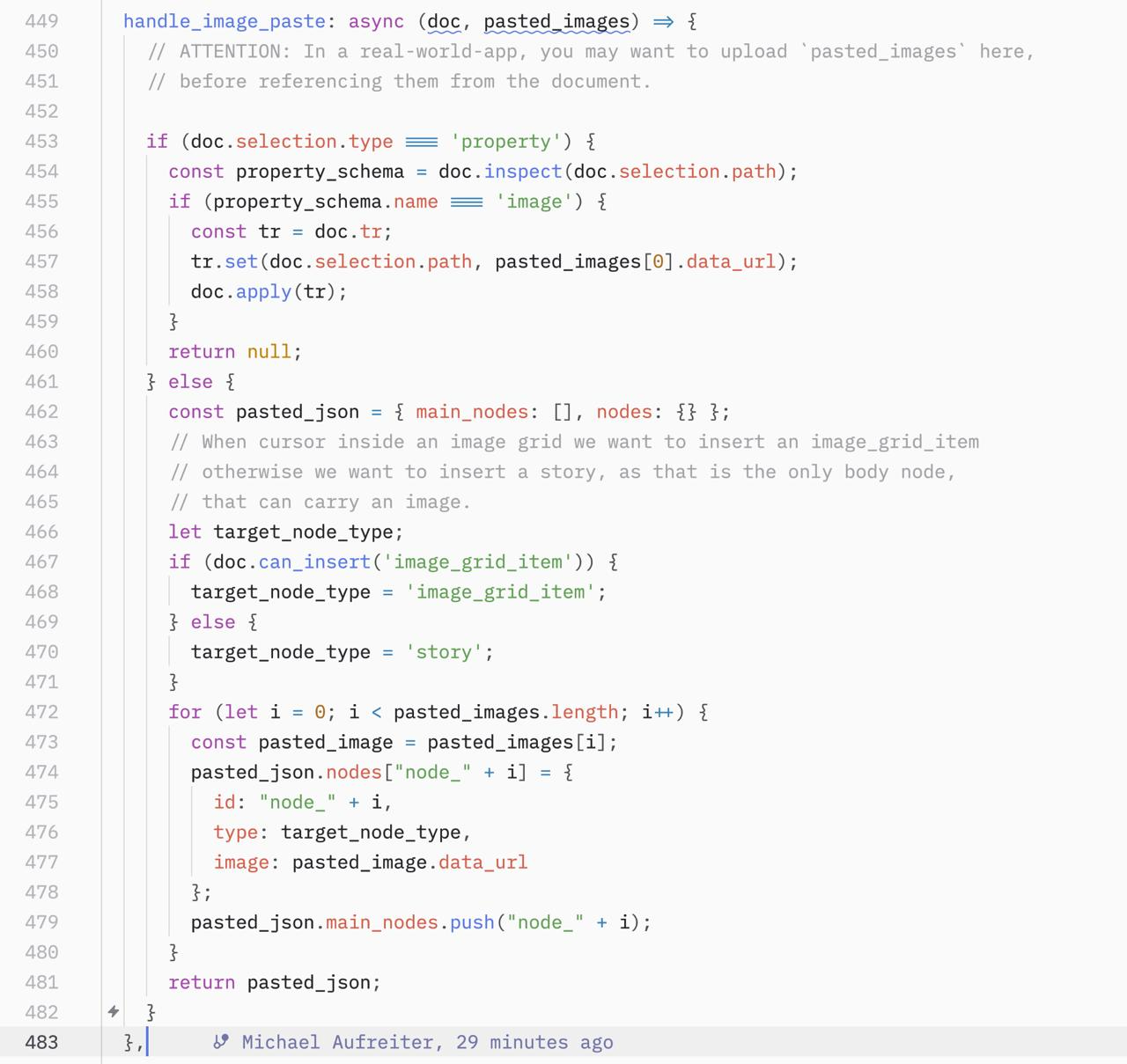Select line number 472 in the gutter

41,712
